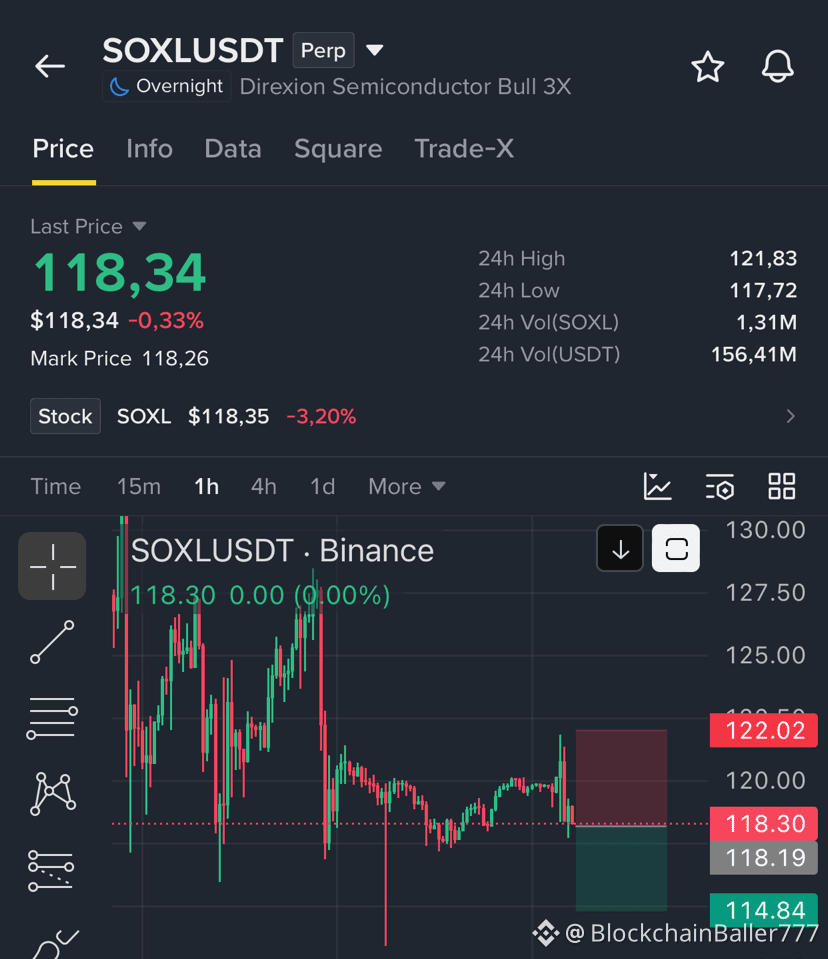Screen dimensions: 828x959
Task: Select the trend line drawing tool
Action: coord(53,642)
